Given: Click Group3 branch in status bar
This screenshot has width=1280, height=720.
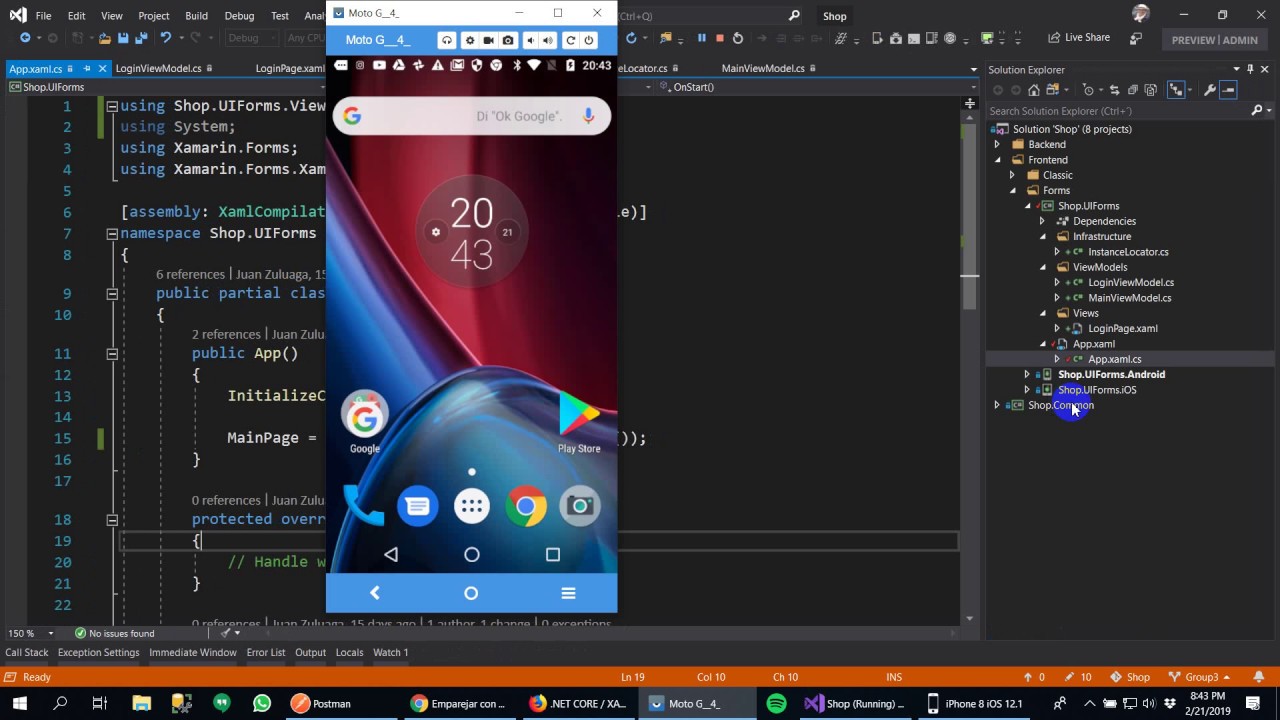Looking at the screenshot, I should (1200, 677).
